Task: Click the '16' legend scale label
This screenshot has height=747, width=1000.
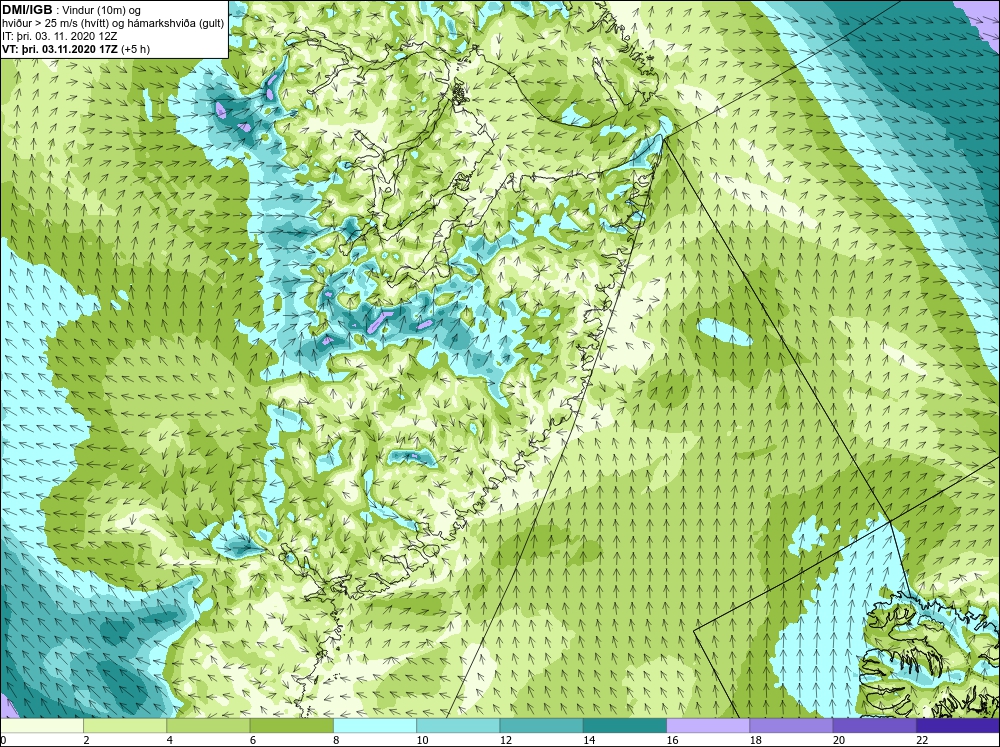Action: 672,740
